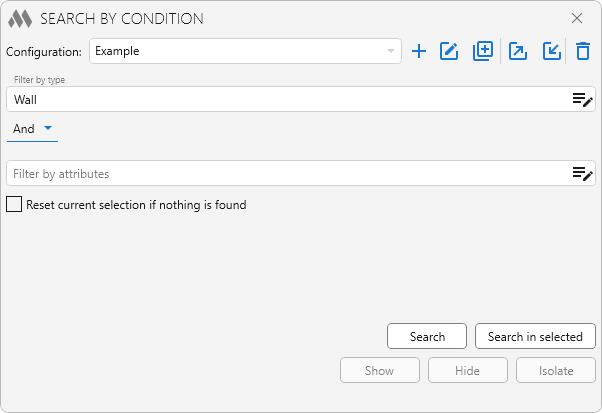Screen dimensions: 602x413
Task: Enable Reset current selection if nothing found
Action: pyautogui.click(x=14, y=205)
